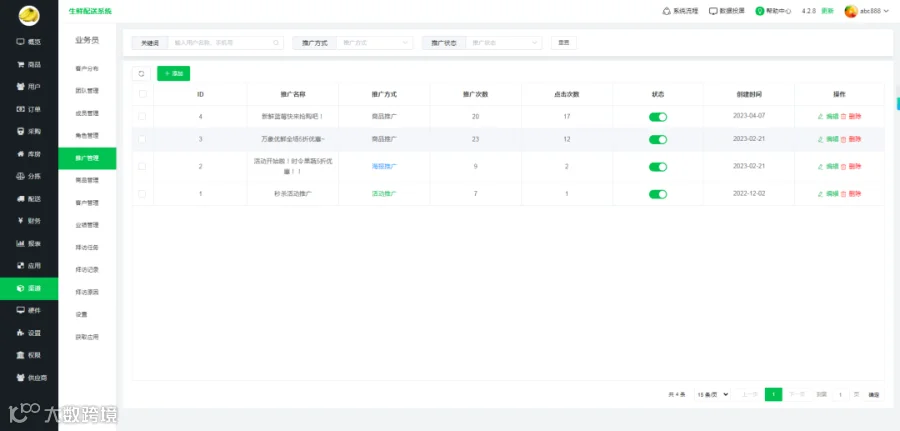Click the refresh icon beside the green add button

tap(141, 73)
